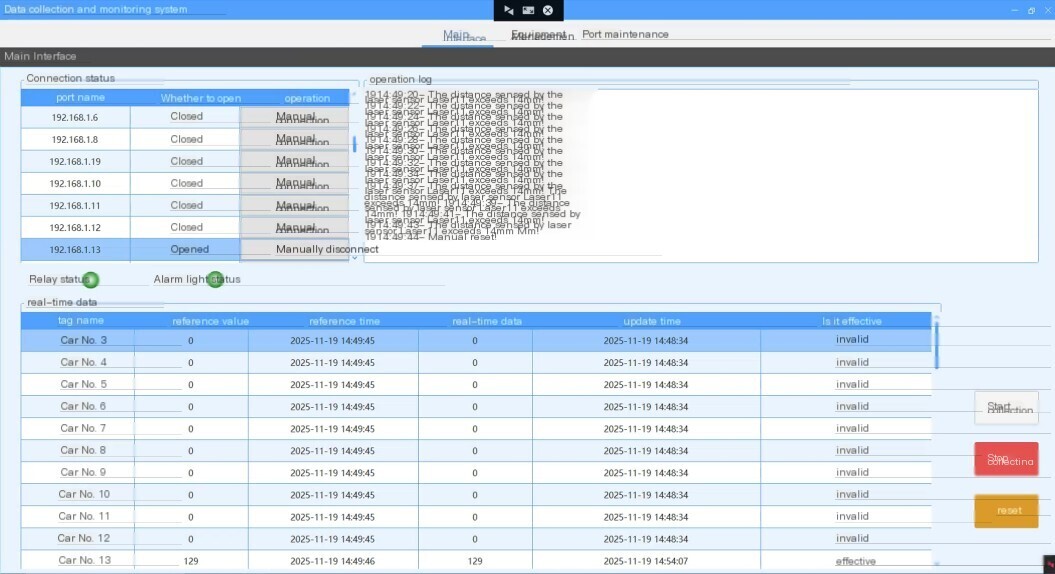Click the X circle icon in overlay bar
Viewport: 1055px width, 574px height.
(548, 10)
